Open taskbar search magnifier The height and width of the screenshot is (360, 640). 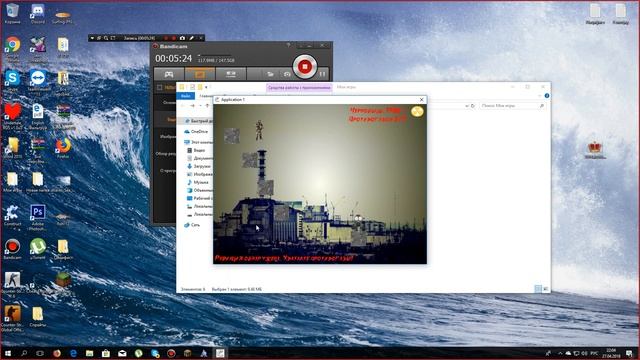(24, 353)
